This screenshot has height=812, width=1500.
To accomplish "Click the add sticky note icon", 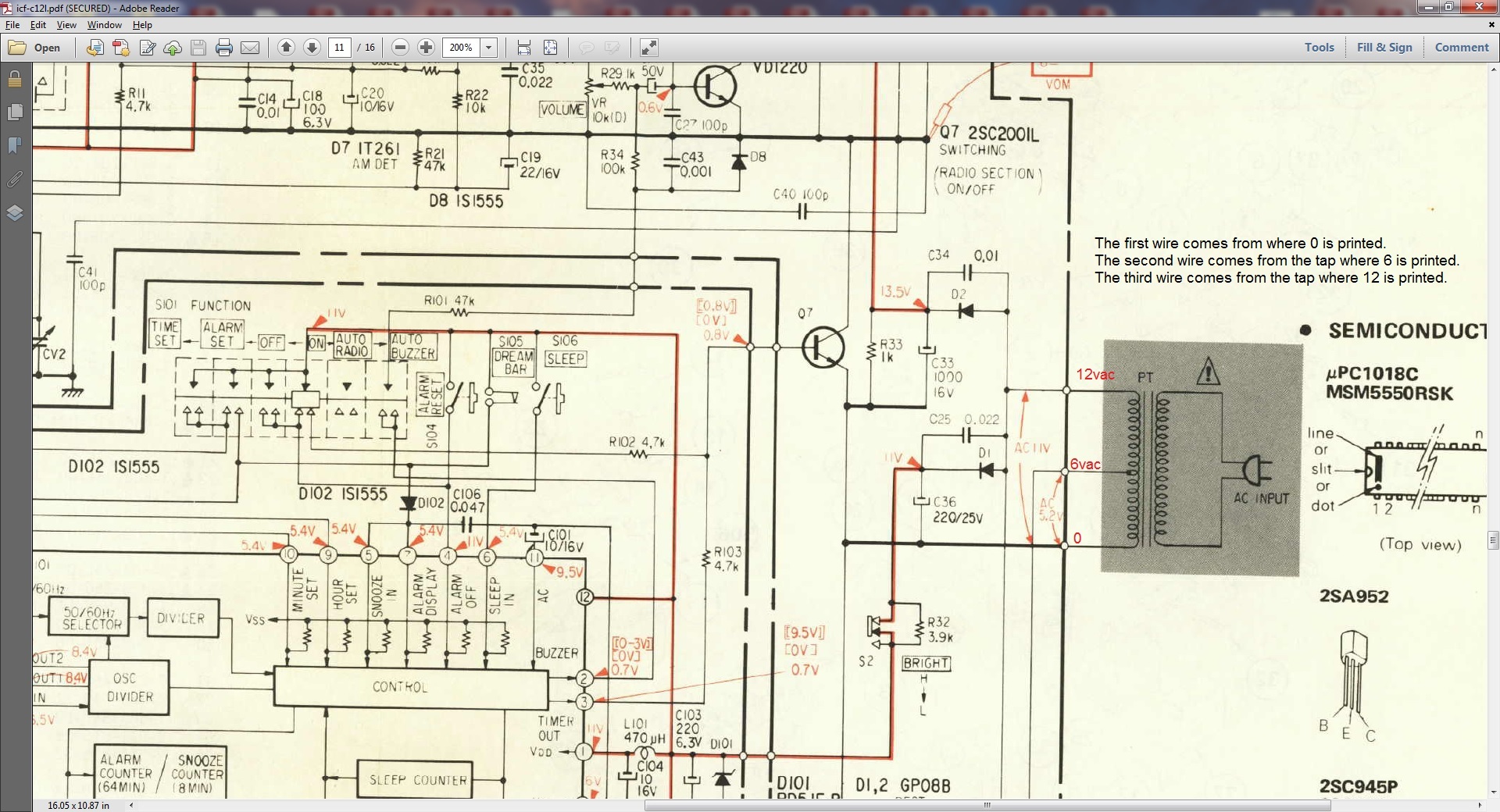I will [x=587, y=48].
